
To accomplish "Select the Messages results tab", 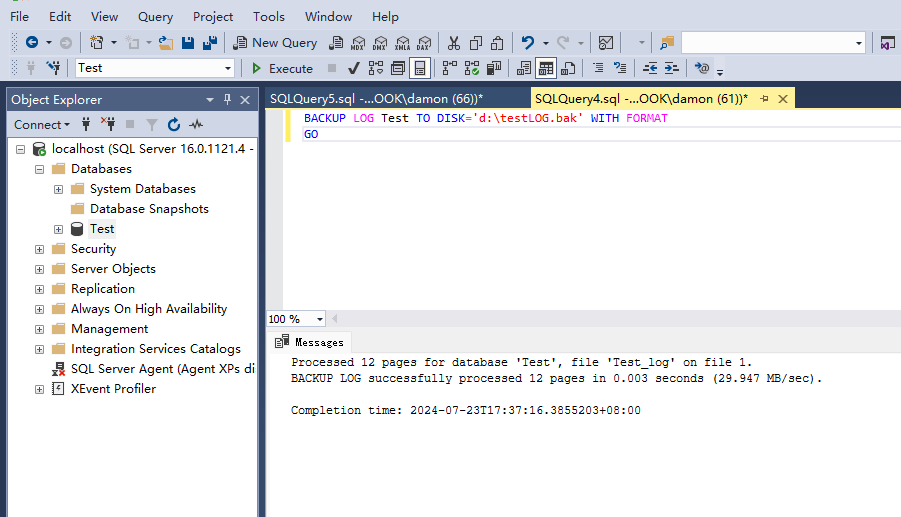I will 310,342.
